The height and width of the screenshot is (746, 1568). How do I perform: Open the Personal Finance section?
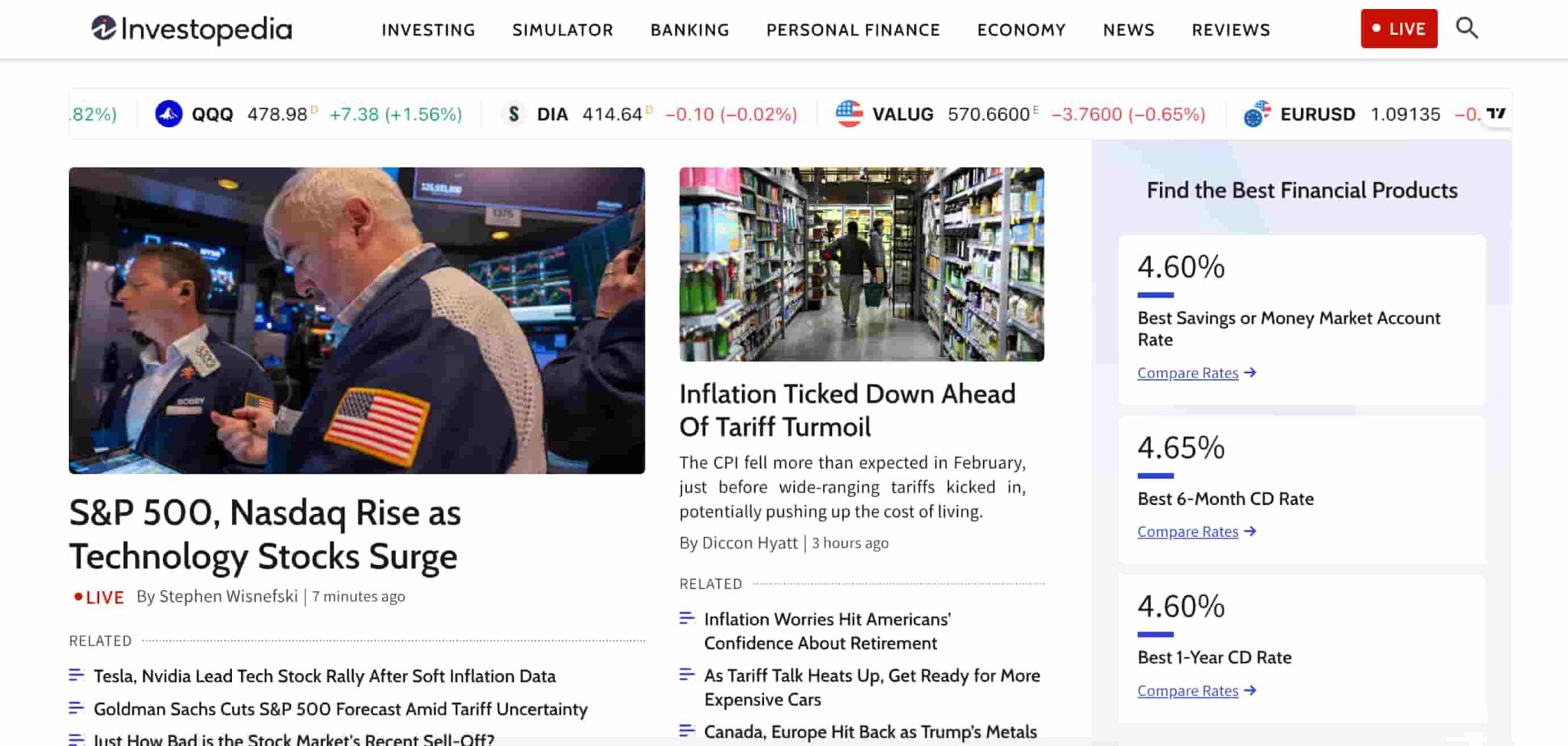pos(853,30)
